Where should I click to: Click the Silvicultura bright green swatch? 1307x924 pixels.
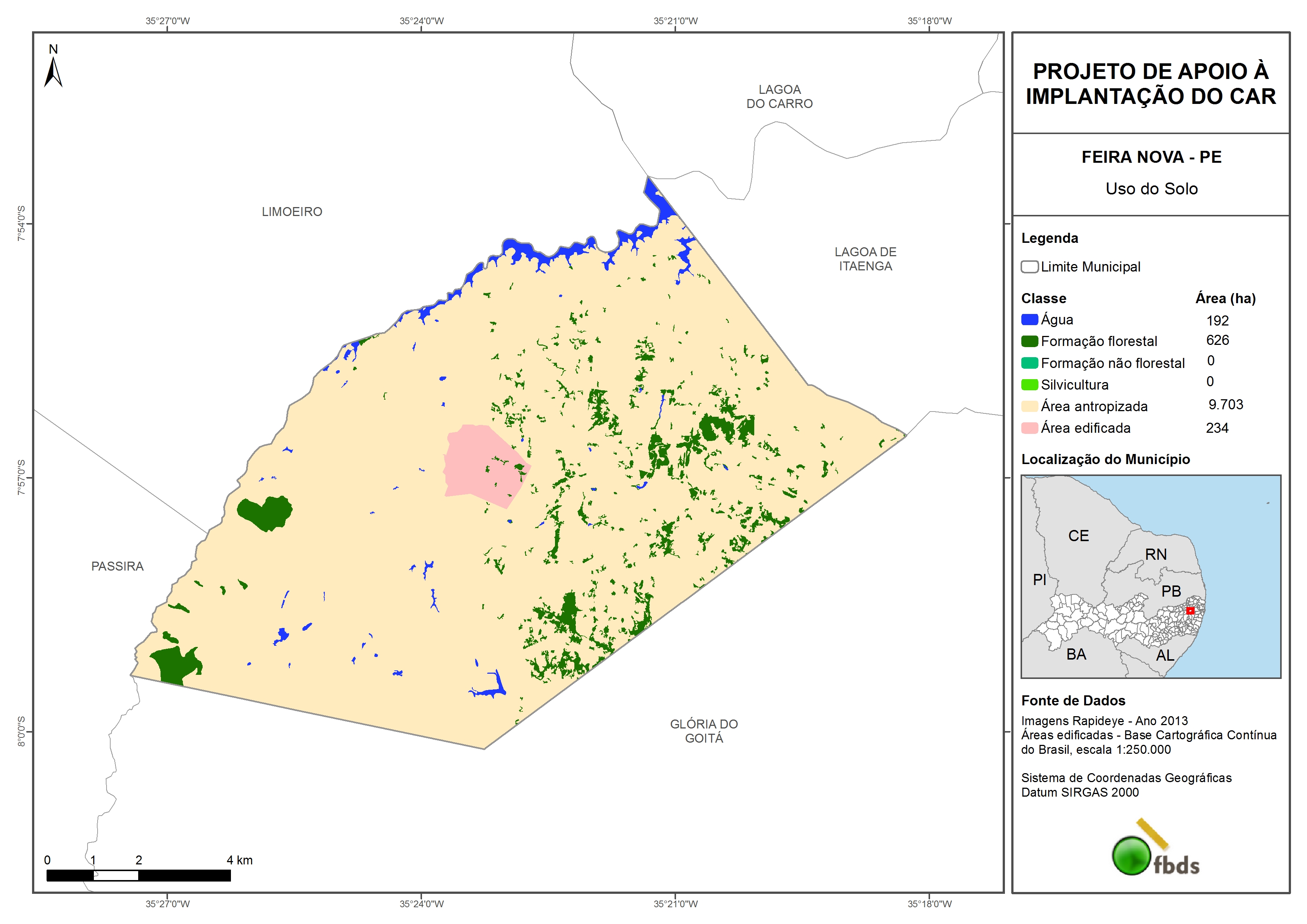pyautogui.click(x=1029, y=384)
